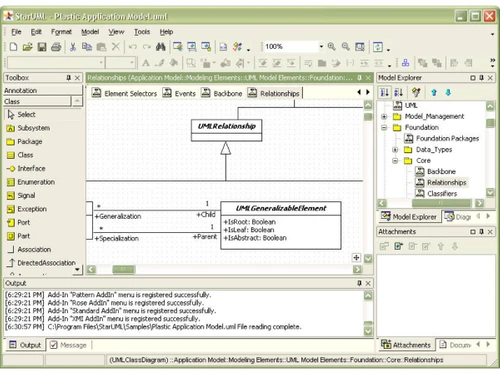Click the Redo arrow icon
The height and width of the screenshot is (375, 500).
pos(146,47)
